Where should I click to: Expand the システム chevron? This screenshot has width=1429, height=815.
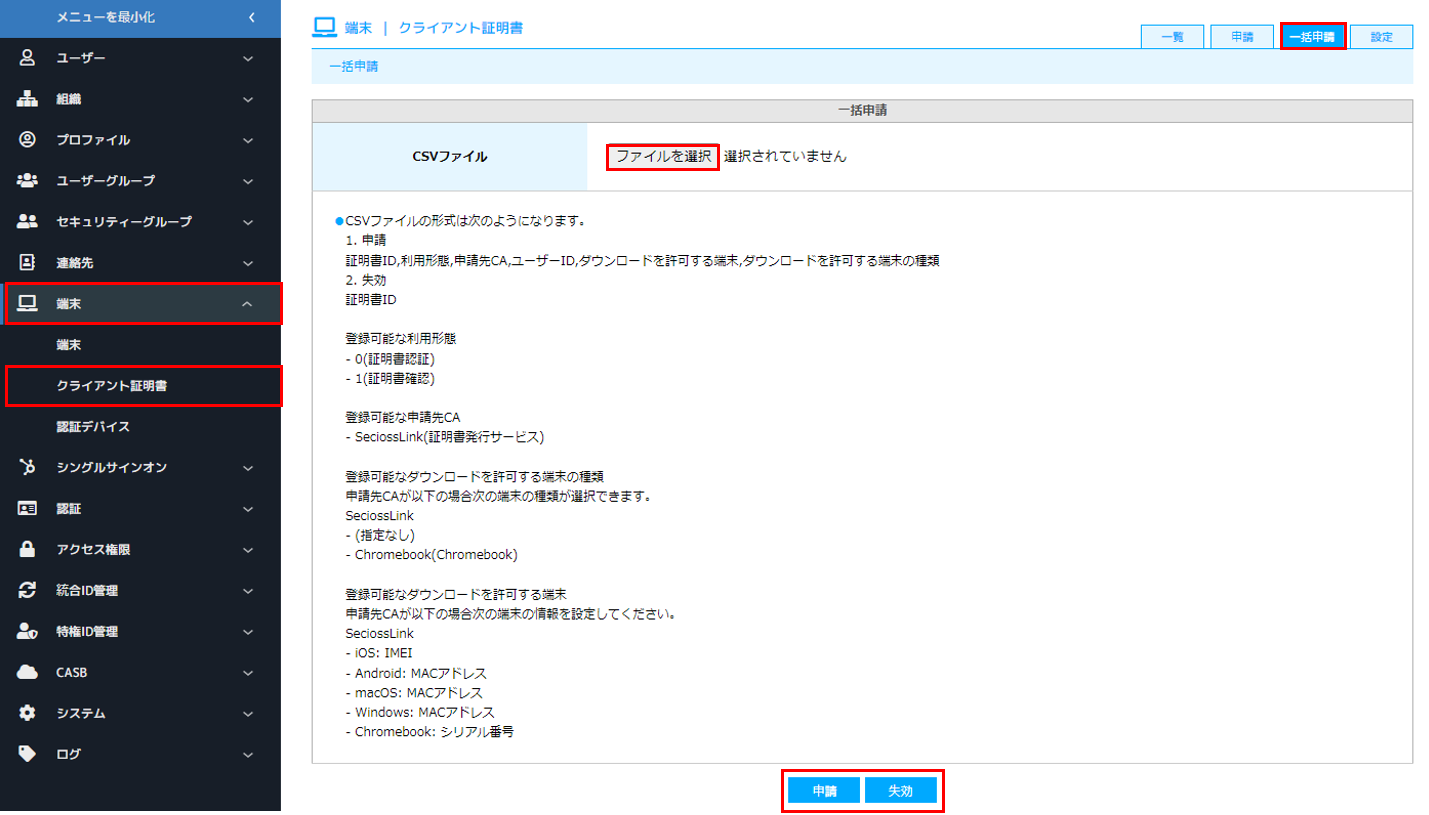248,714
